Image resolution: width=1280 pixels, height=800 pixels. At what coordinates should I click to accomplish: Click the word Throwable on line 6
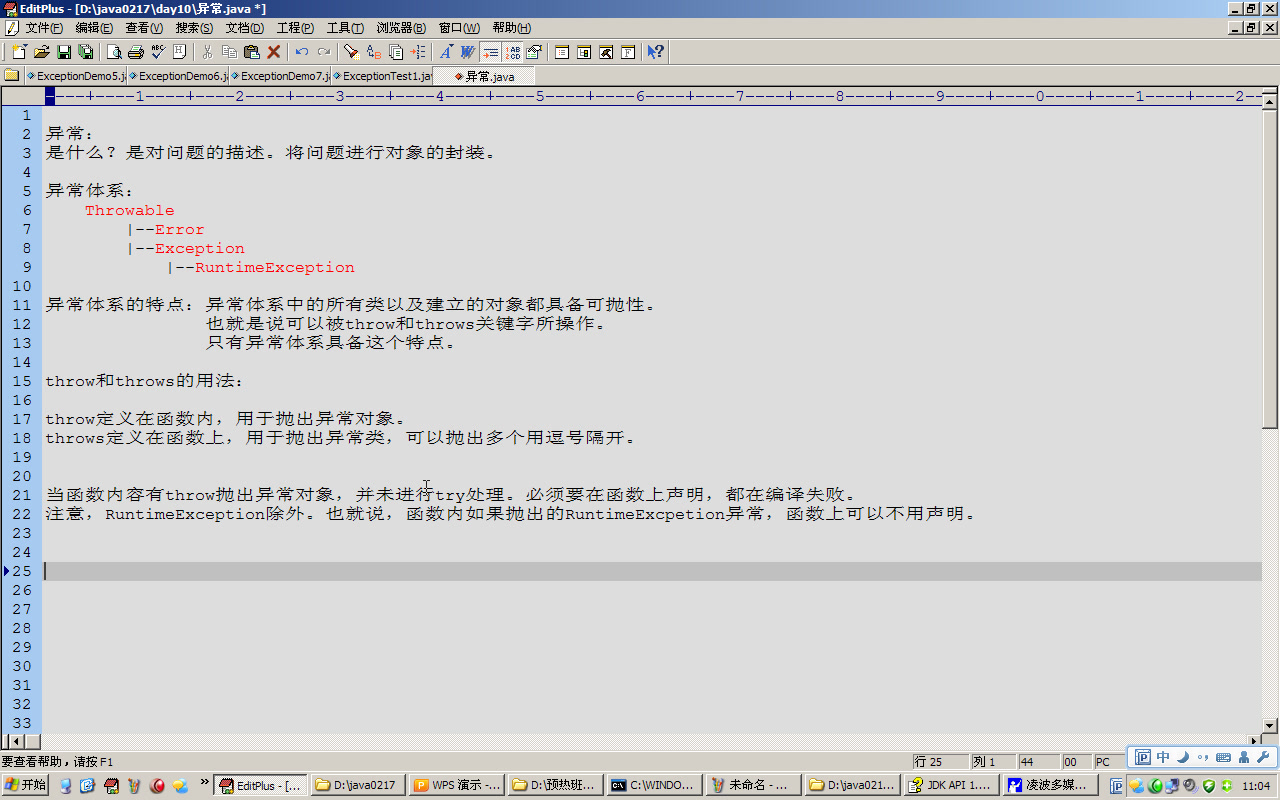tap(130, 211)
